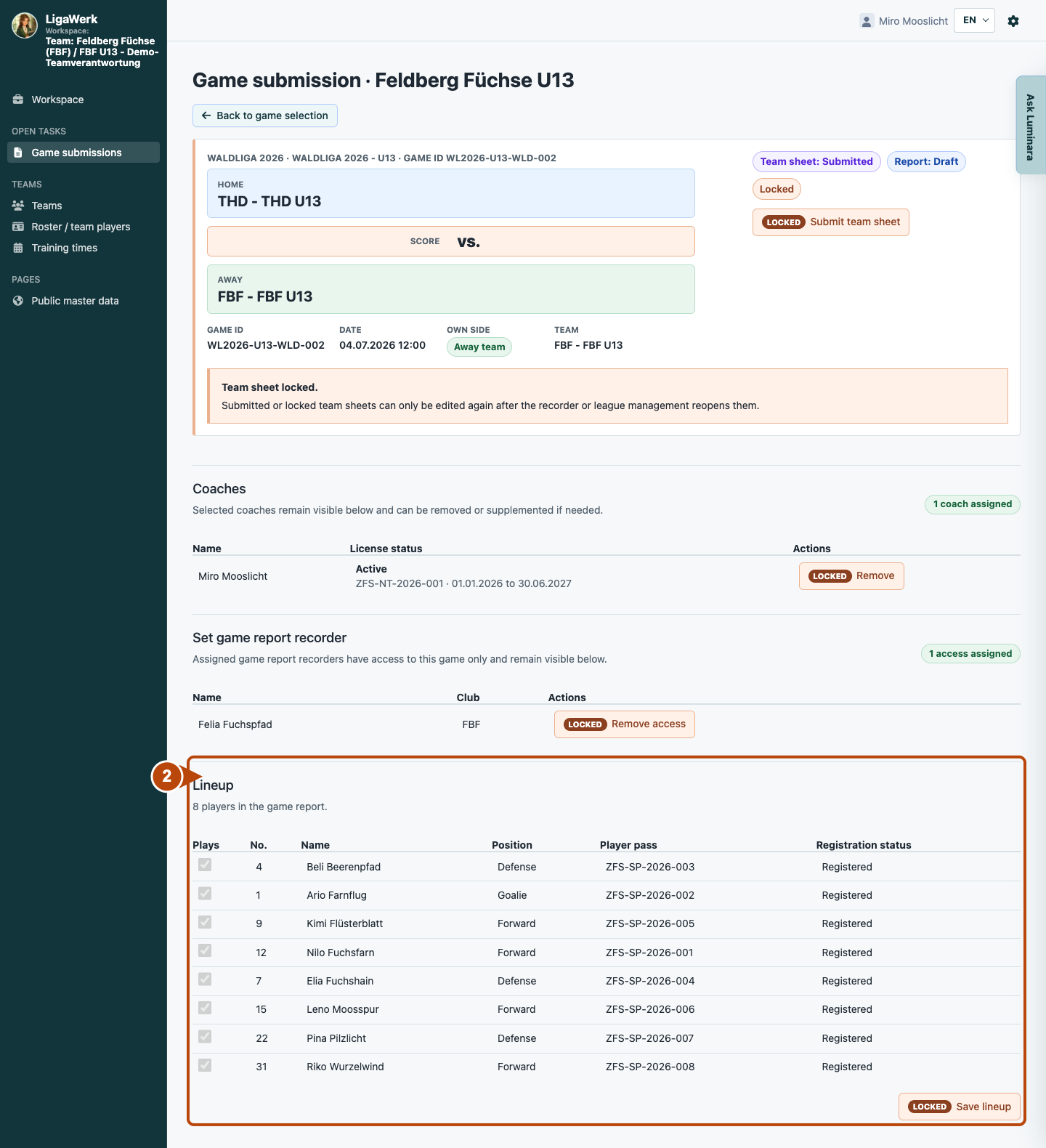
Task: Click the 1 access assigned badge
Action: pyautogui.click(x=970, y=654)
